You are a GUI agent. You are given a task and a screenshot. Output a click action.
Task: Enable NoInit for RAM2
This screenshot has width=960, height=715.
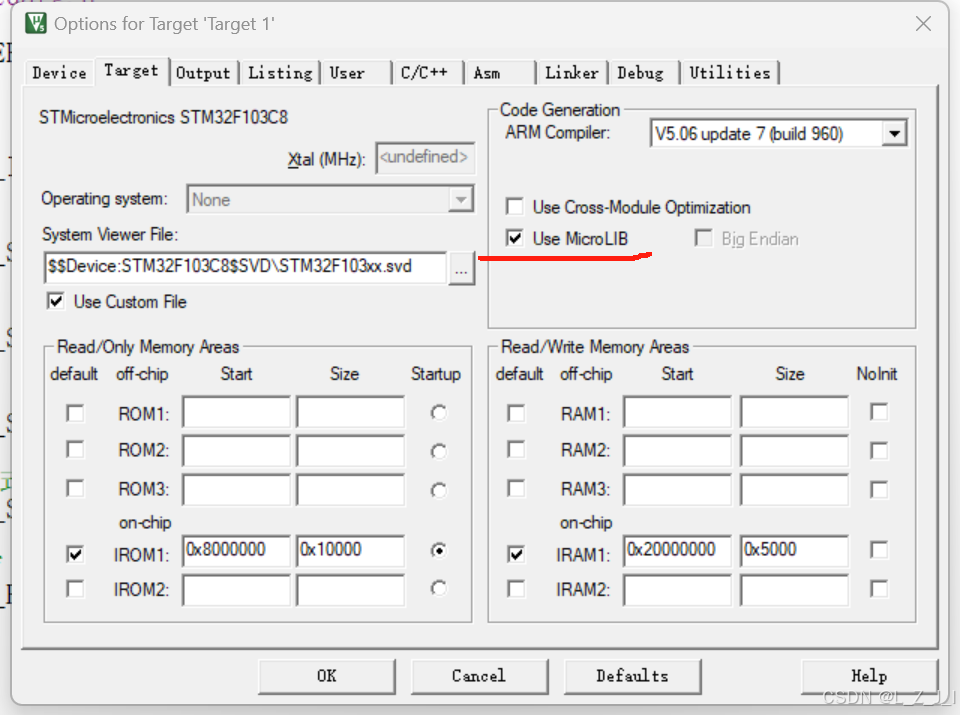click(x=879, y=451)
